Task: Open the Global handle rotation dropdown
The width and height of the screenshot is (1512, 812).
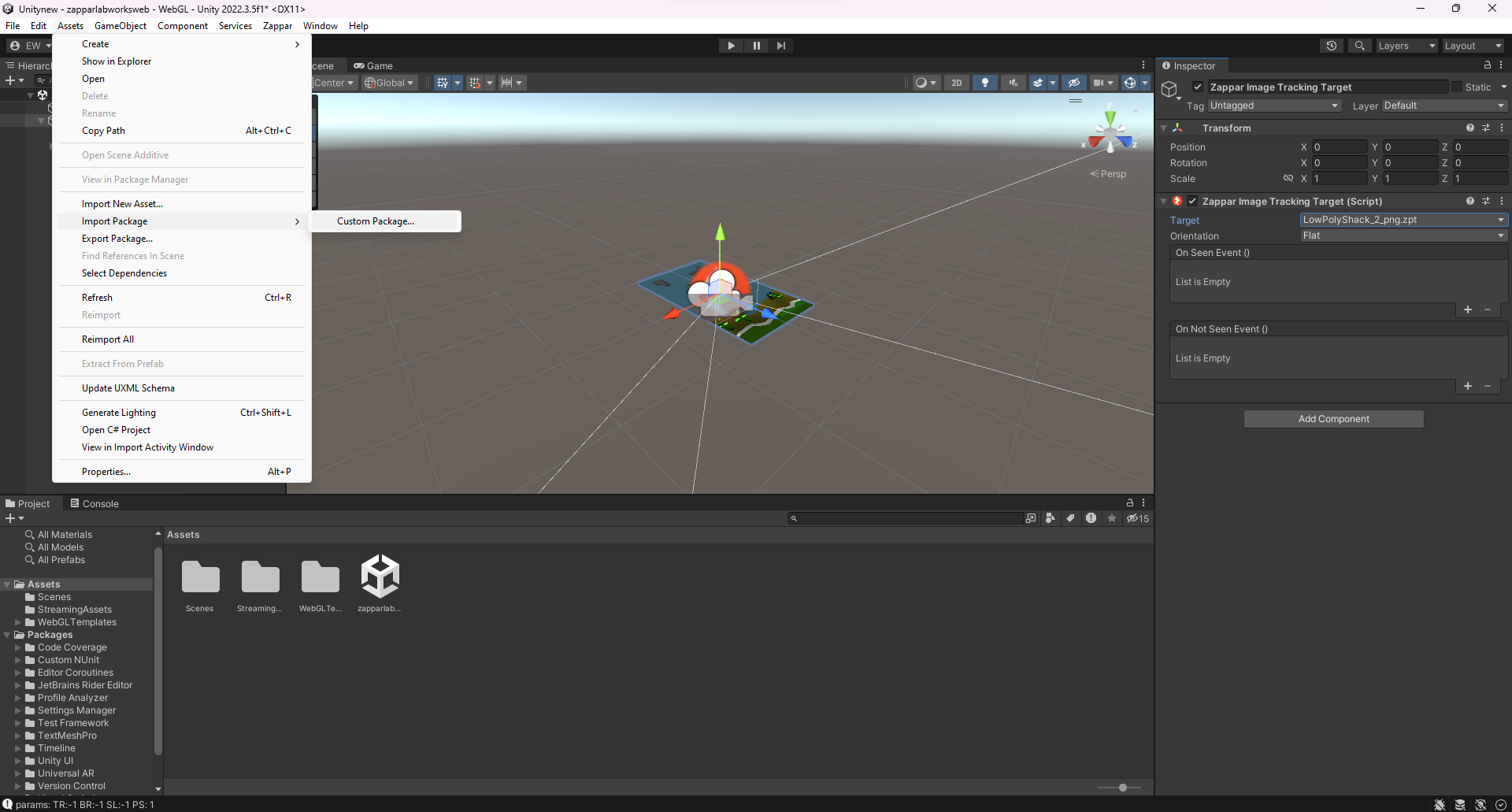Action: point(389,83)
